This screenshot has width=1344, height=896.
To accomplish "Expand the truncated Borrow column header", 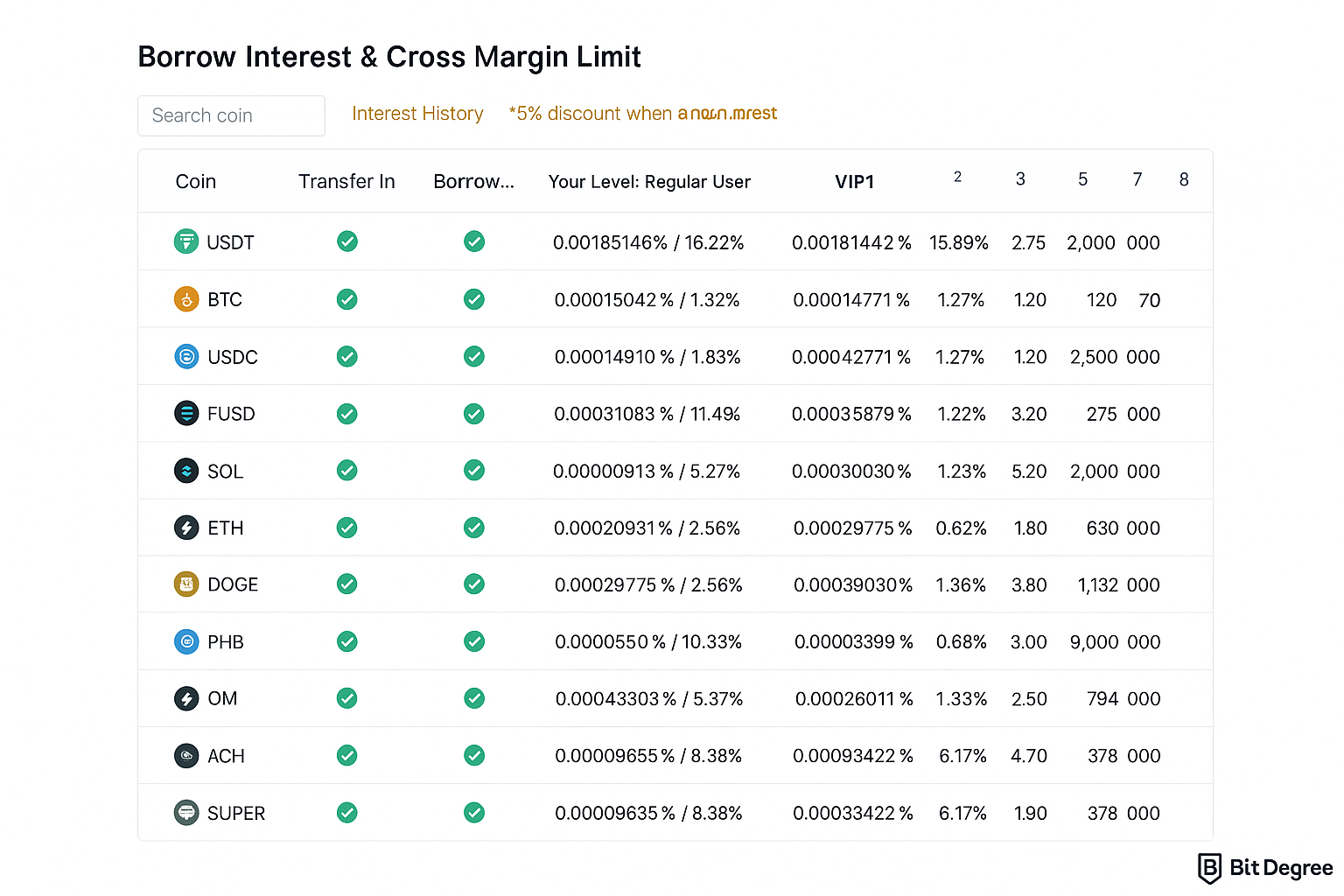I will click(473, 181).
